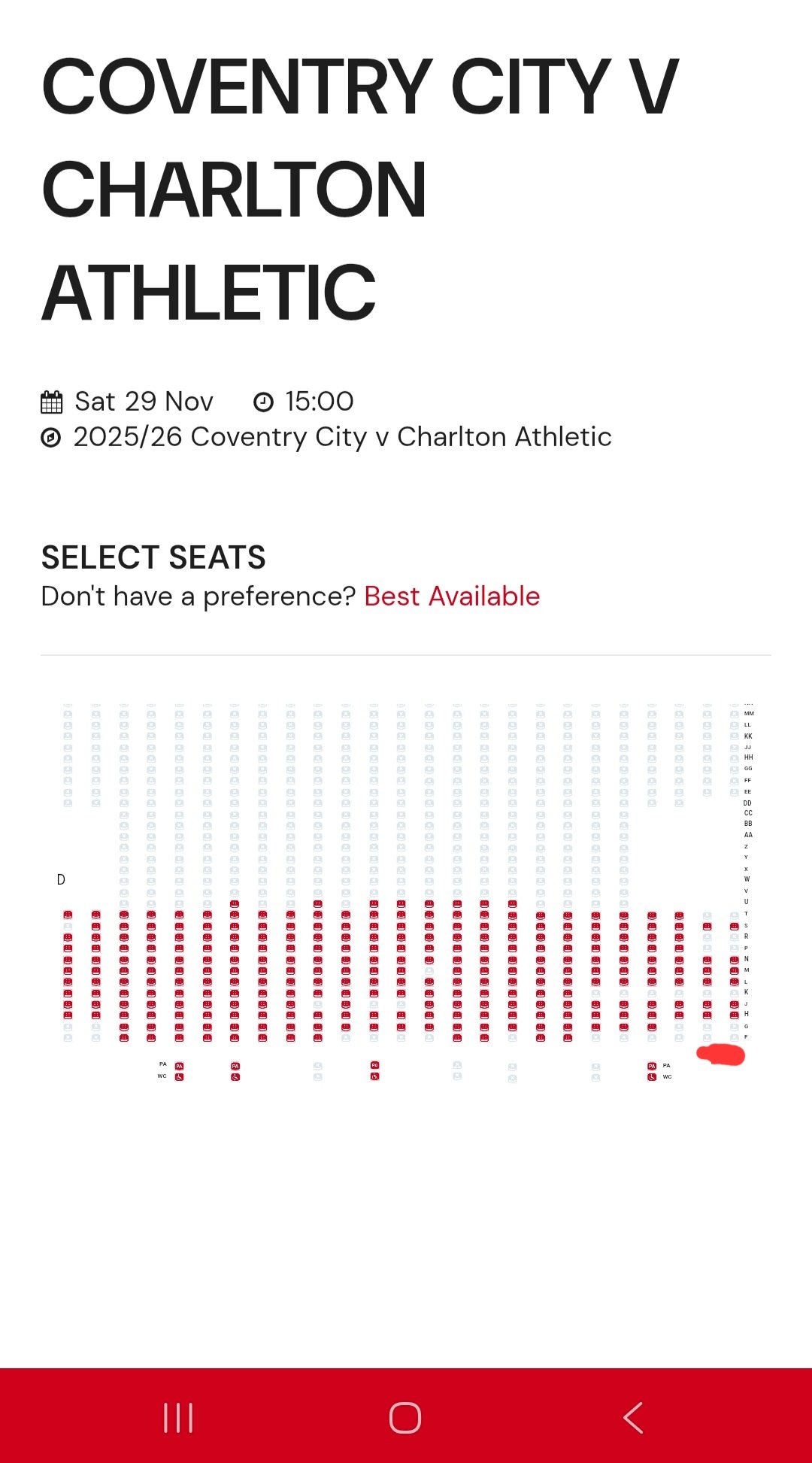Click the clock icon beside 15:00
The width and height of the screenshot is (812, 1463).
[x=263, y=402]
